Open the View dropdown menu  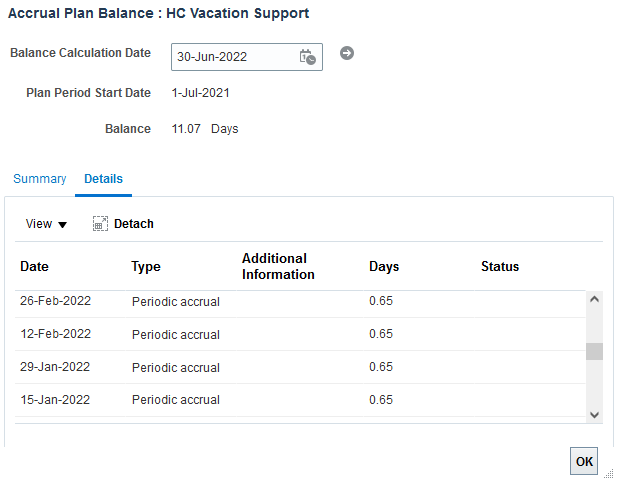46,224
